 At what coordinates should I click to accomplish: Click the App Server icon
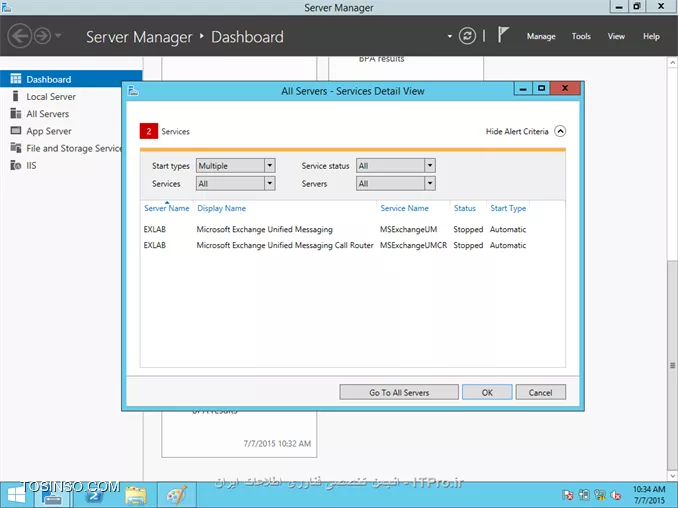(16, 131)
